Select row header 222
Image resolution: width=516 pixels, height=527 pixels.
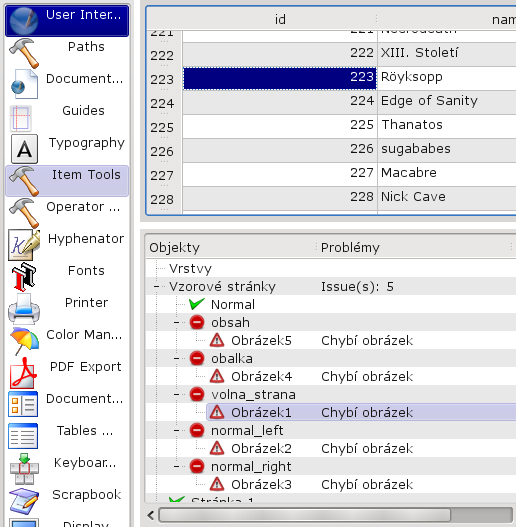[x=164, y=55]
